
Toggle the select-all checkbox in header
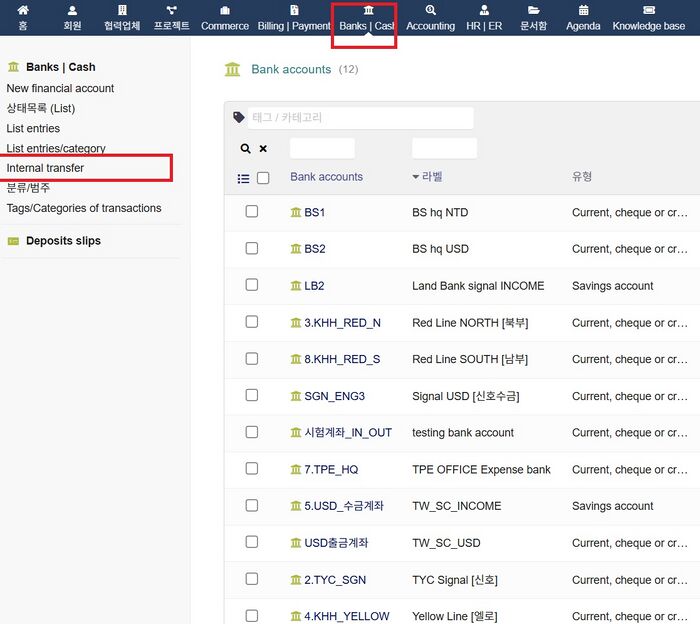(263, 178)
